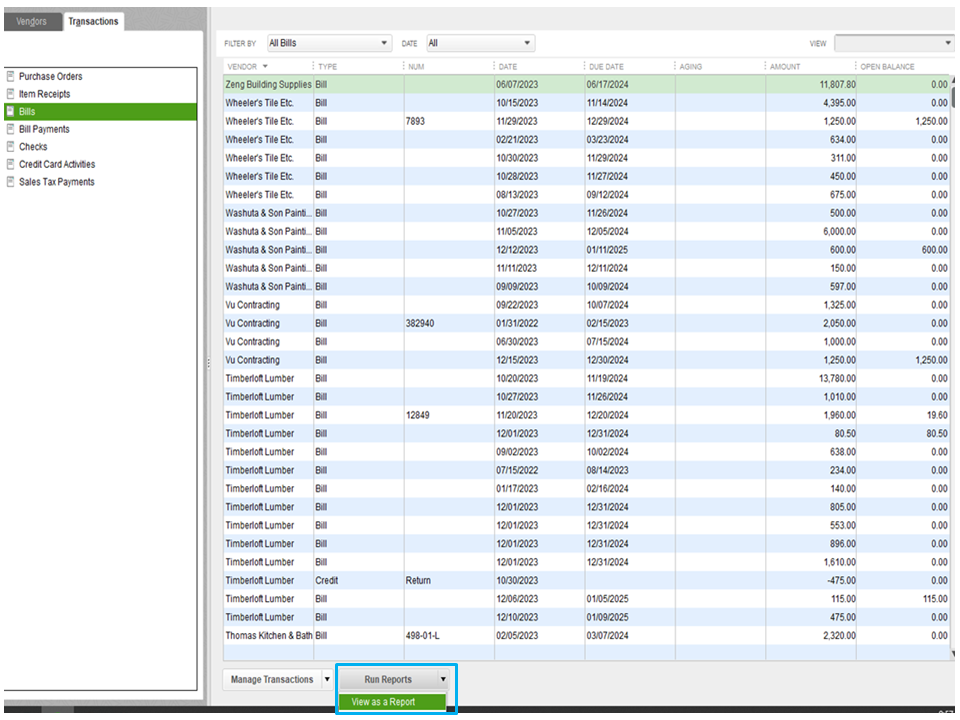Click the Item Receipts document icon

pyautogui.click(x=10, y=94)
